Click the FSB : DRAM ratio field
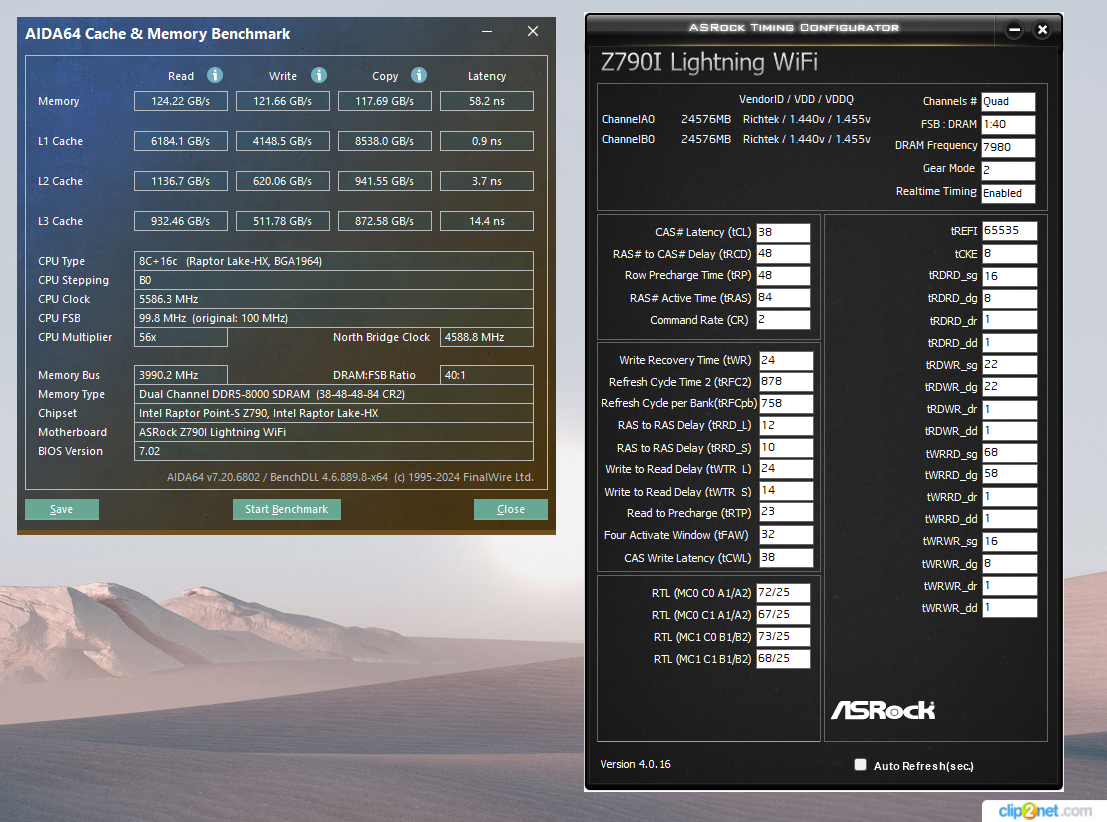 pos(1008,124)
